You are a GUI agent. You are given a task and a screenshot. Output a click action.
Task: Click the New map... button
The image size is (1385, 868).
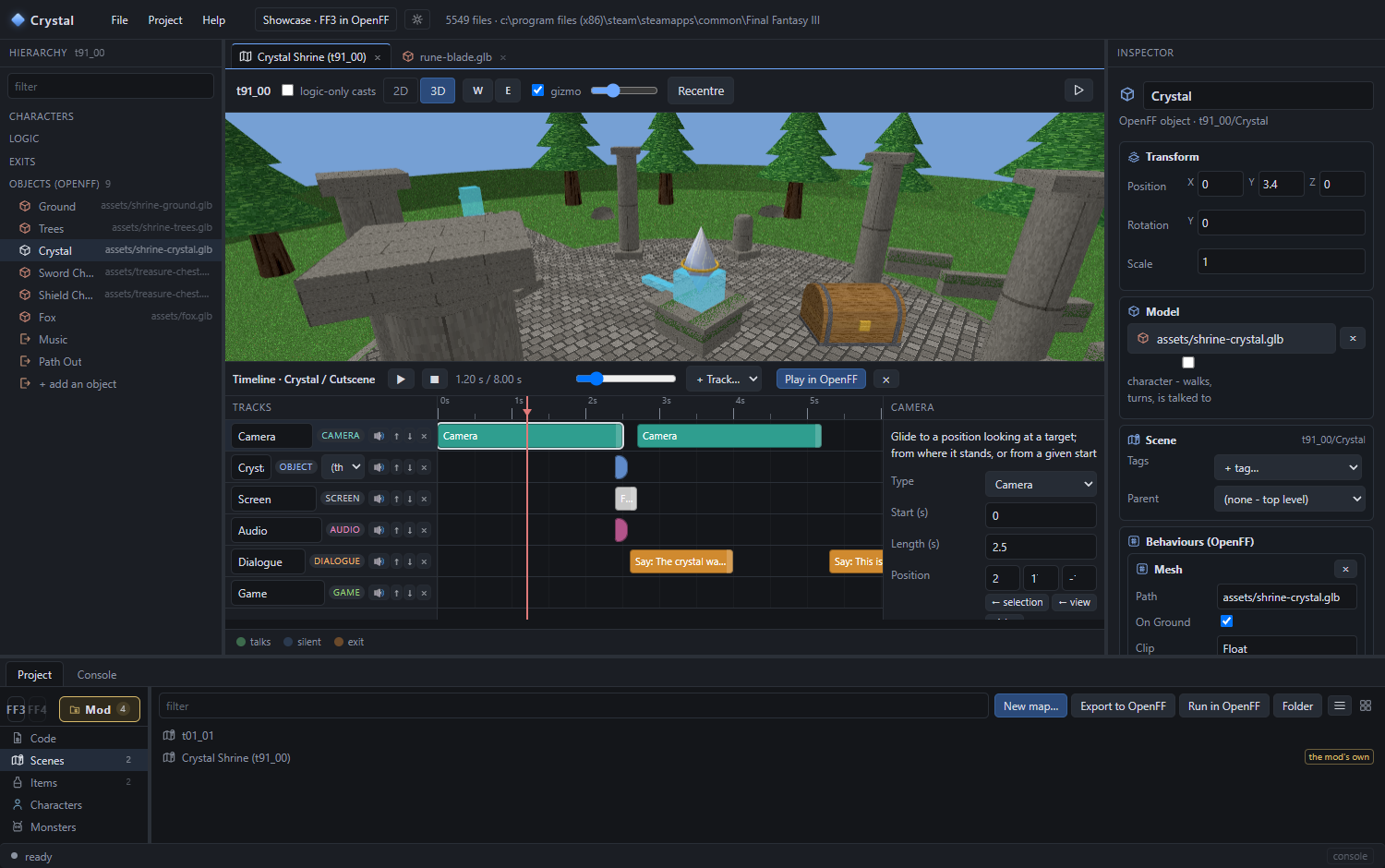coord(1030,705)
